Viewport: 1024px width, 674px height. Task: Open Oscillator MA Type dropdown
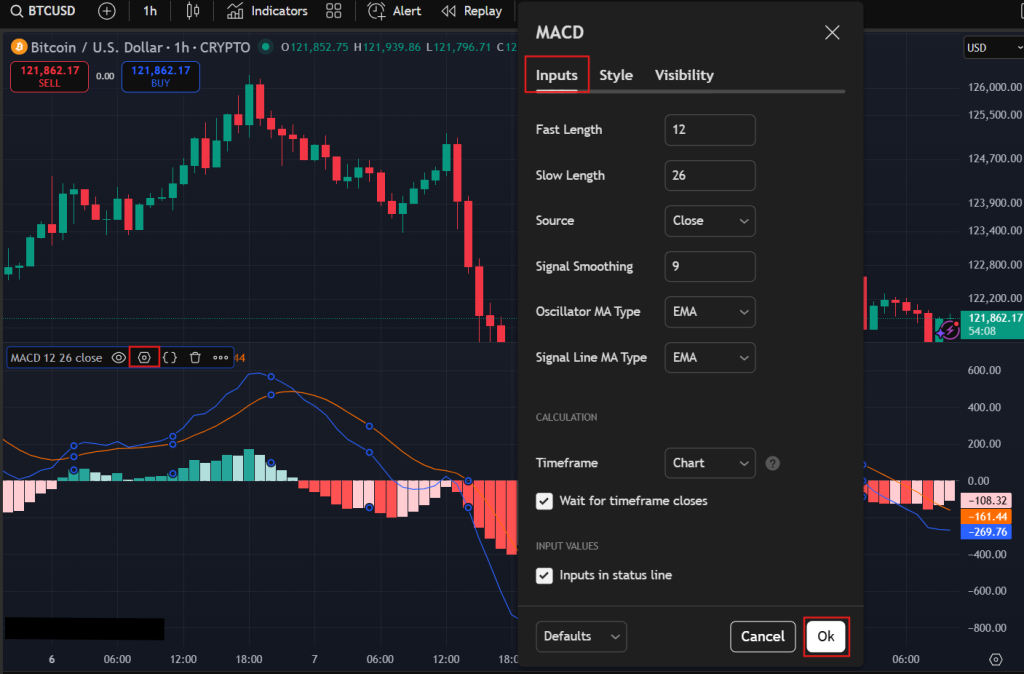pos(709,312)
